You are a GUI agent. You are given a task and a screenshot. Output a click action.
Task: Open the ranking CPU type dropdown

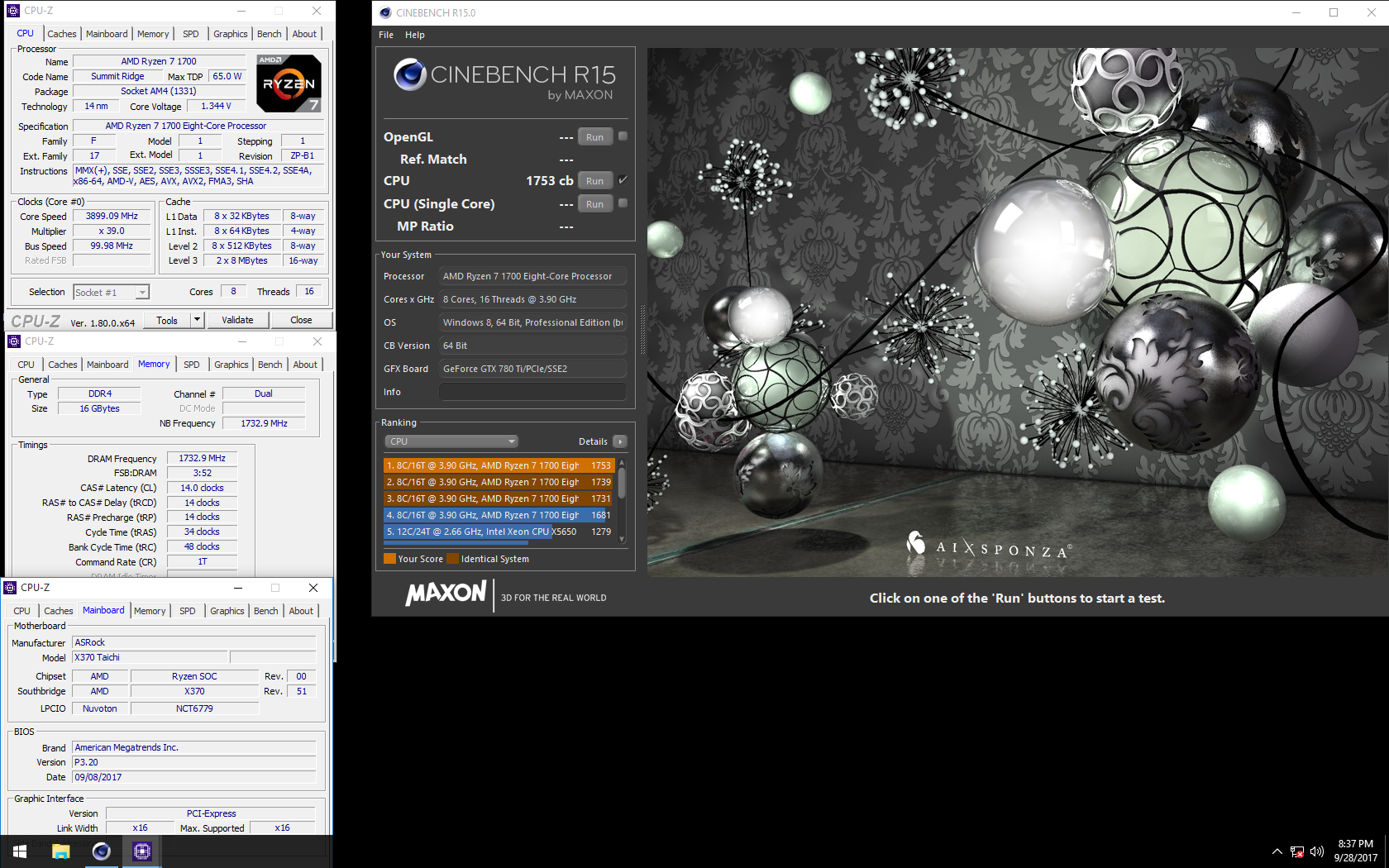click(451, 441)
